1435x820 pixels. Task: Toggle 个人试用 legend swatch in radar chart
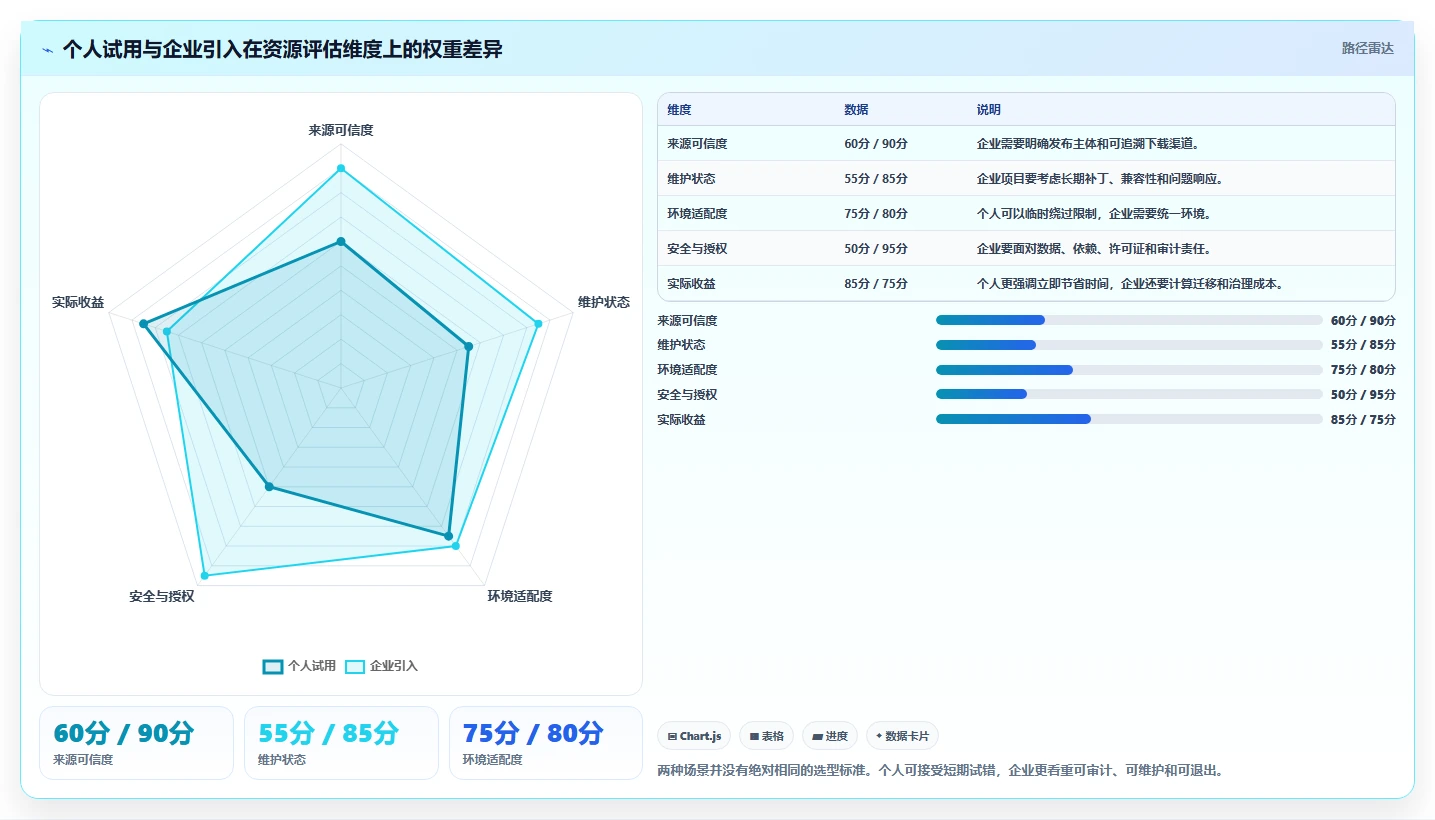click(273, 666)
